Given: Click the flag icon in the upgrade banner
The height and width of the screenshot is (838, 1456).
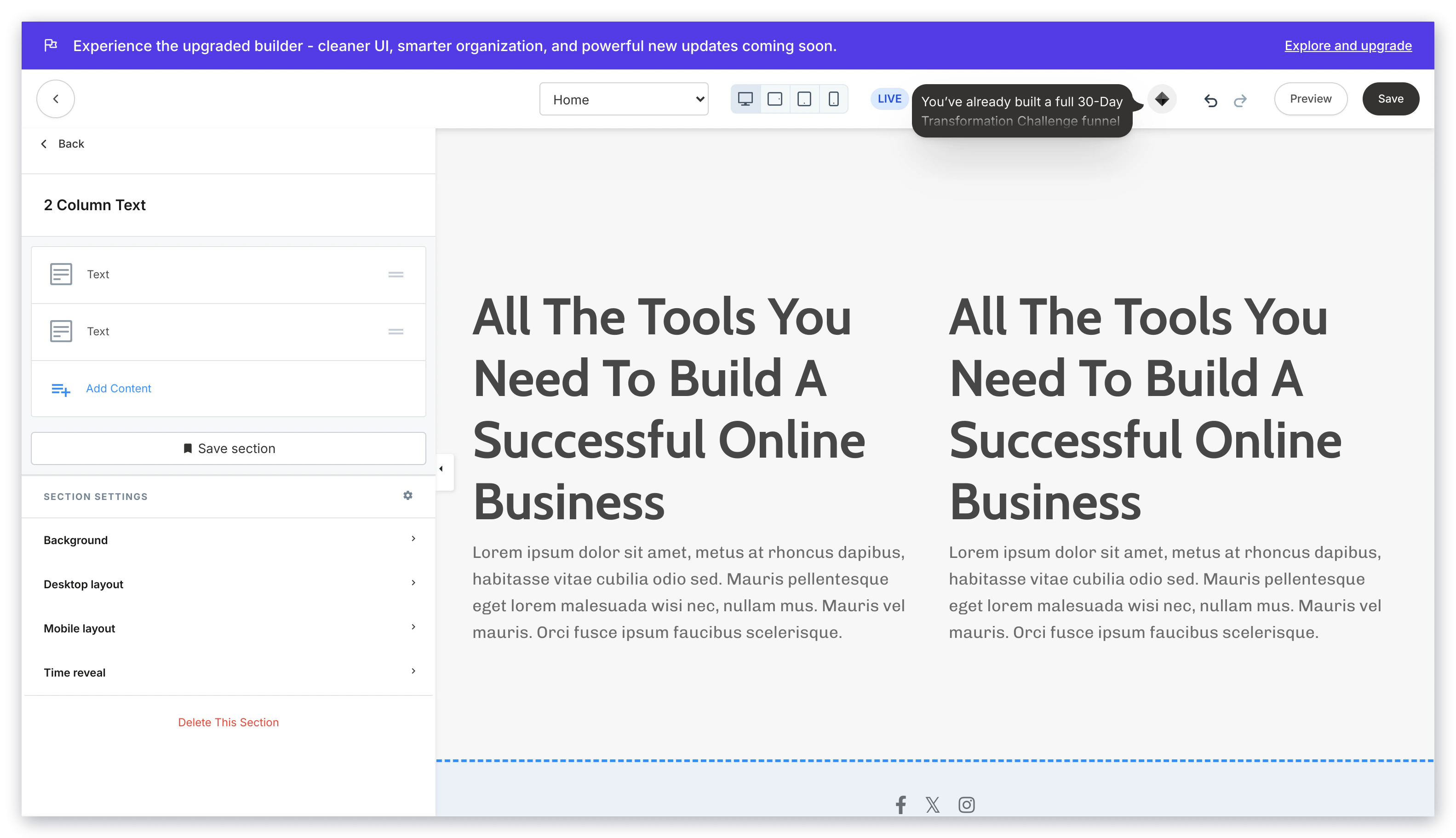Looking at the screenshot, I should point(51,45).
